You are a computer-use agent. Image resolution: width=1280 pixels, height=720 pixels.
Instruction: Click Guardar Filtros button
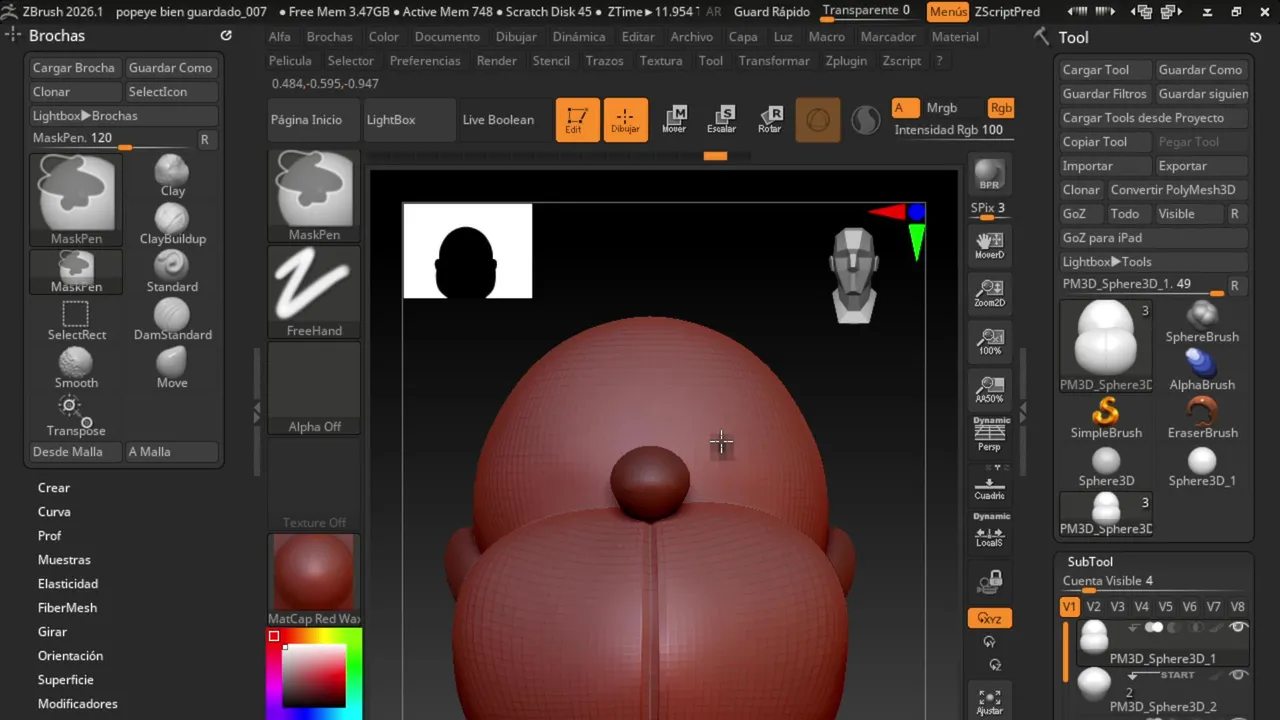point(1105,94)
